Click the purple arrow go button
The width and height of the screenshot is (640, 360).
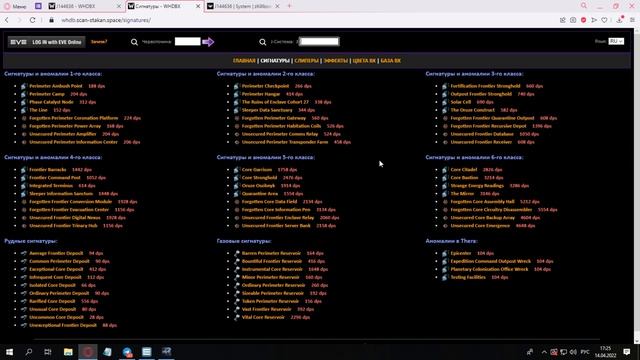pos(208,42)
